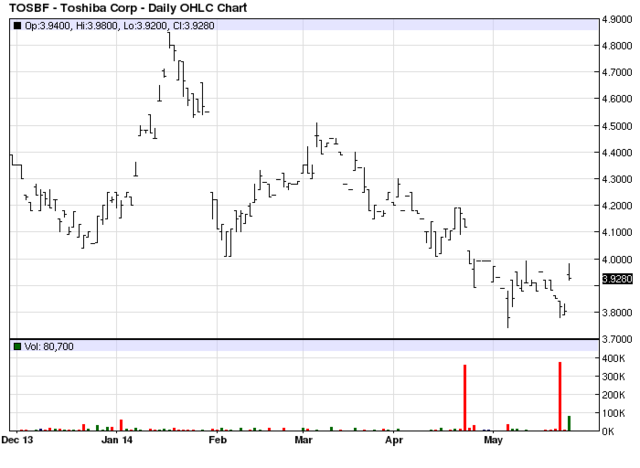Click the 4.4000 price axis label
This screenshot has width=640, height=468.
(617, 152)
